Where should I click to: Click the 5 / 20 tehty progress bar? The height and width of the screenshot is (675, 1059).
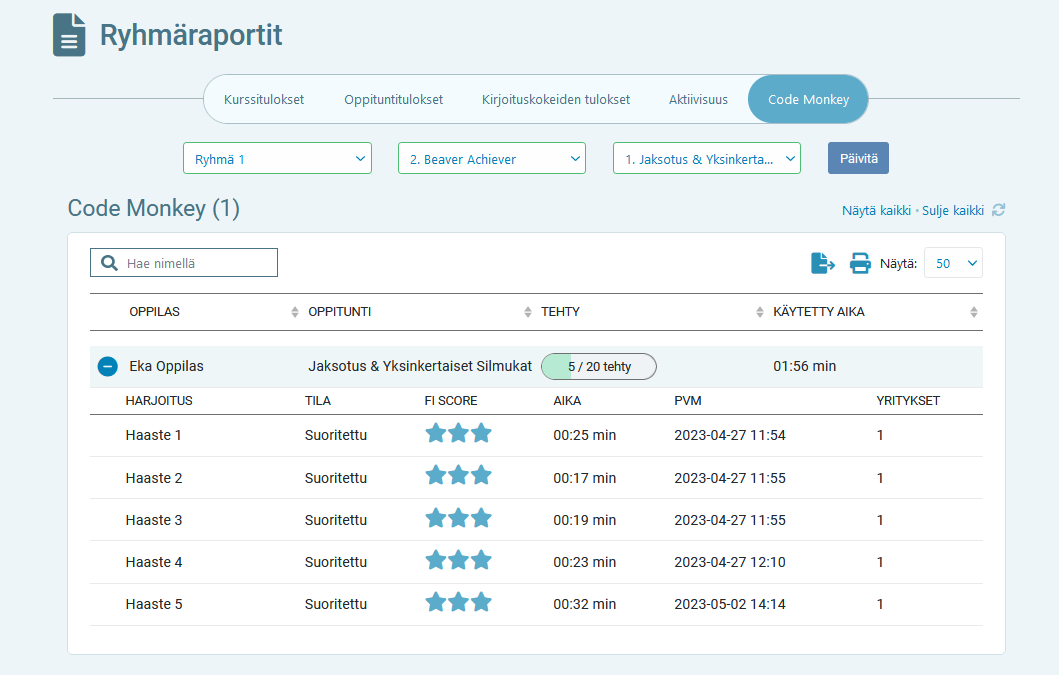pyautogui.click(x=599, y=367)
